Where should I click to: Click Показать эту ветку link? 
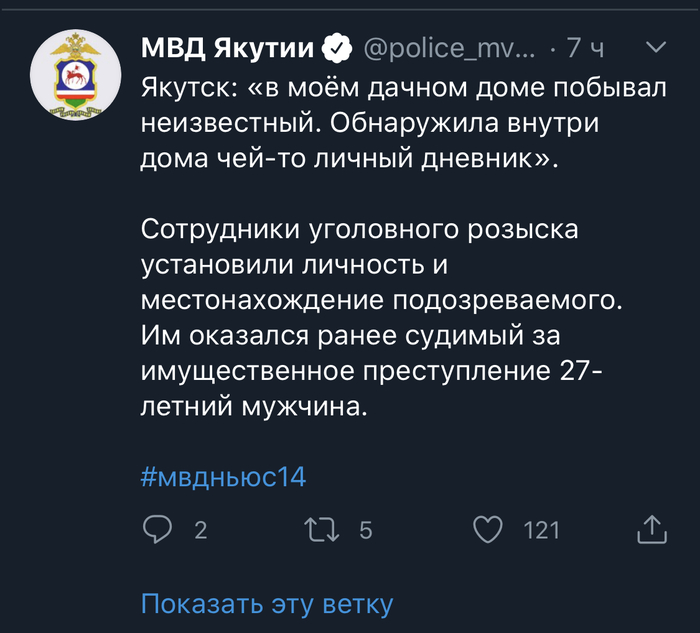267,604
